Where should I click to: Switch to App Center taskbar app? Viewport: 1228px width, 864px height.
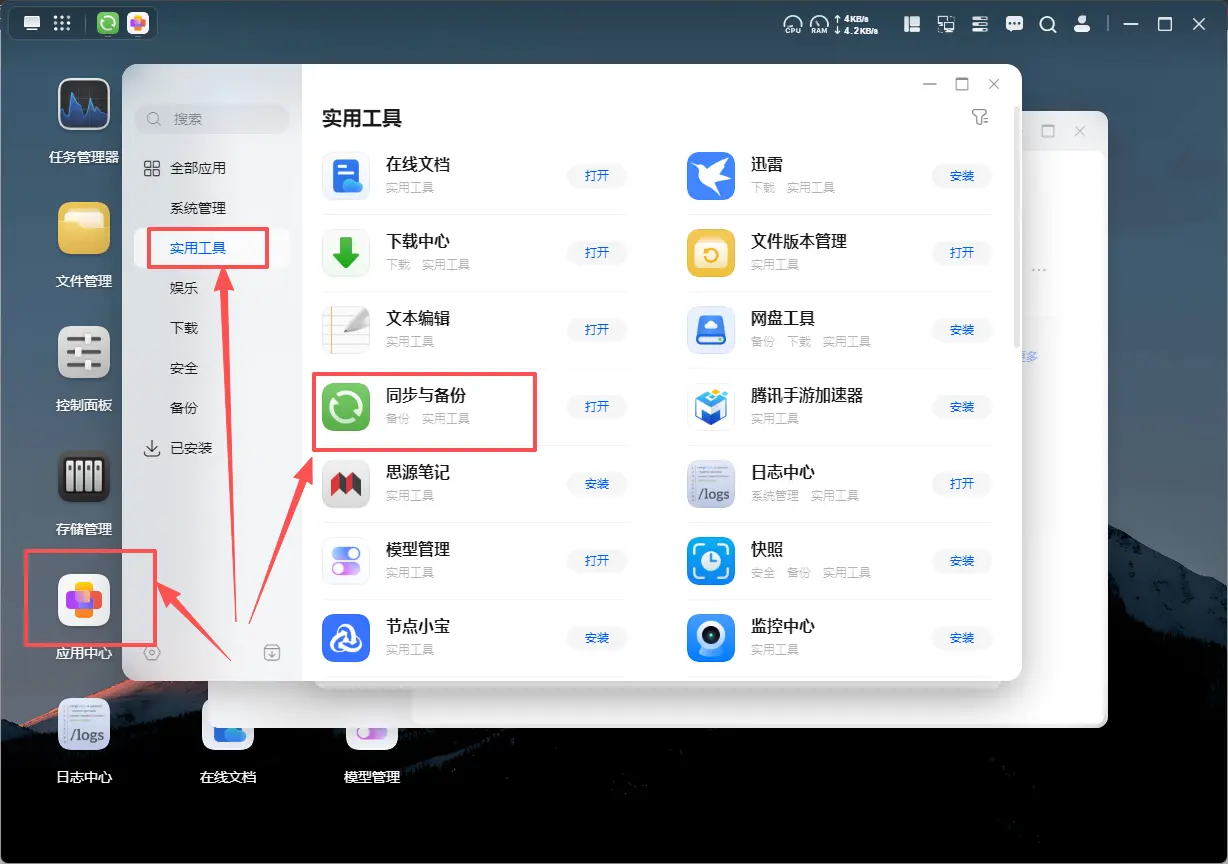[x=138, y=23]
